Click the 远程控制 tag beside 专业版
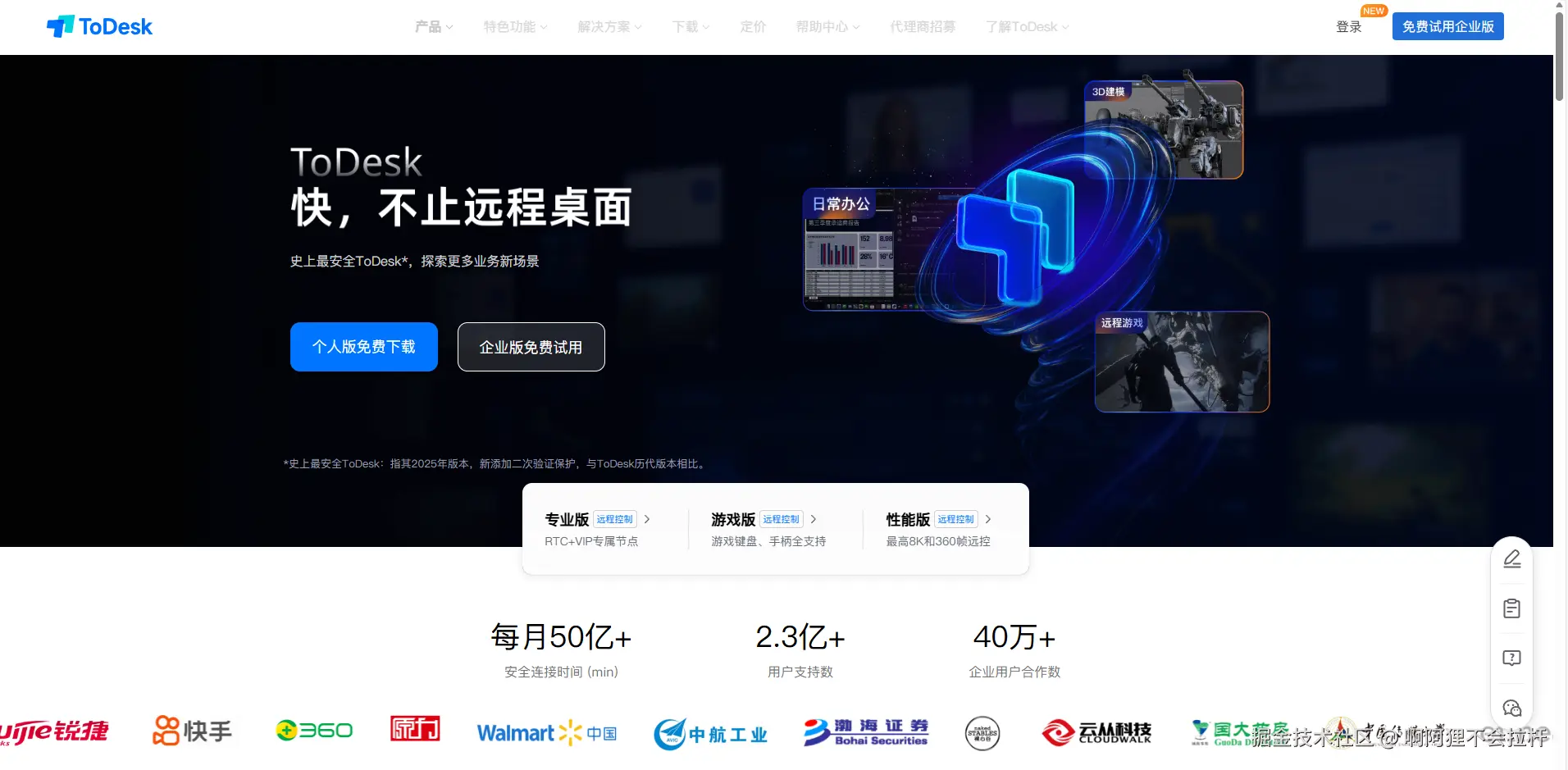This screenshot has height=770, width=1568. pyautogui.click(x=615, y=519)
